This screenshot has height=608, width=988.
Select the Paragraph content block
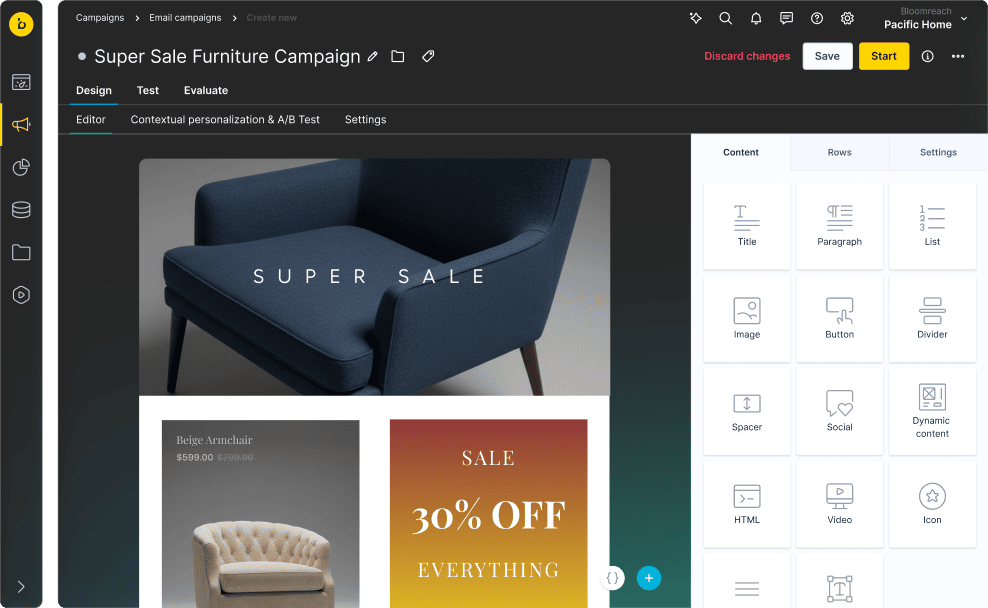839,226
